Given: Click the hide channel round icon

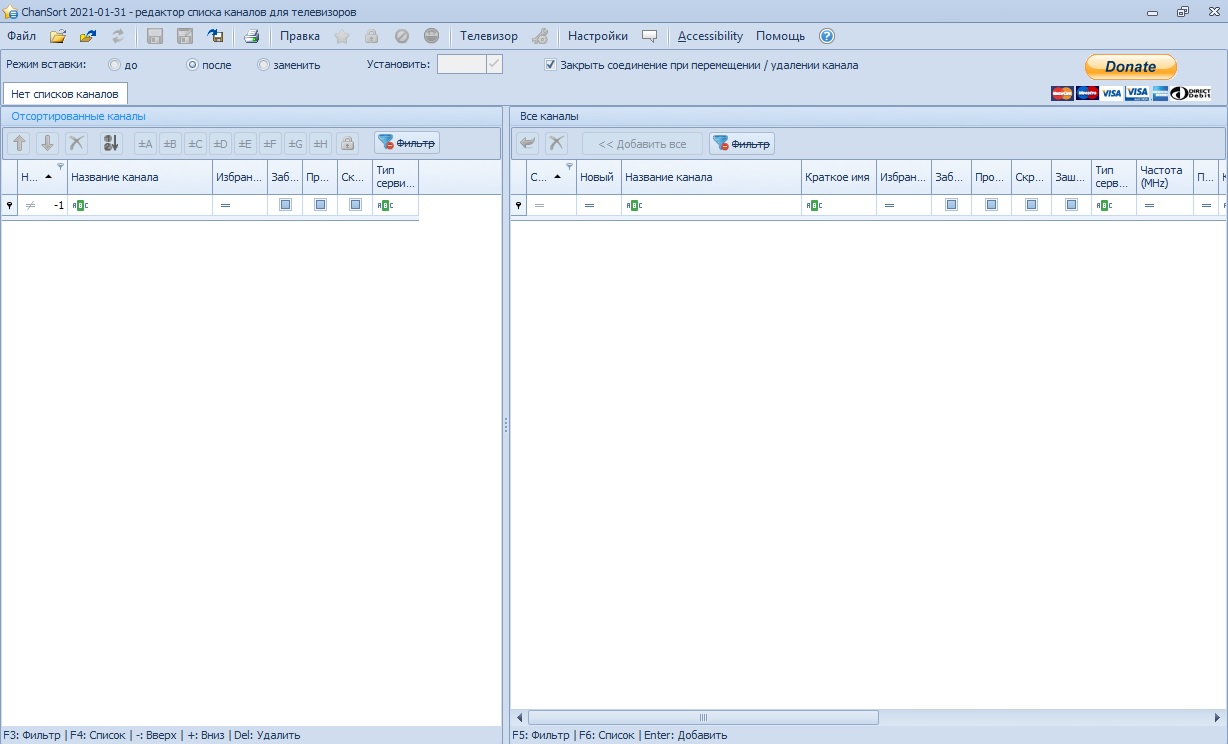Looking at the screenshot, I should [x=432, y=36].
